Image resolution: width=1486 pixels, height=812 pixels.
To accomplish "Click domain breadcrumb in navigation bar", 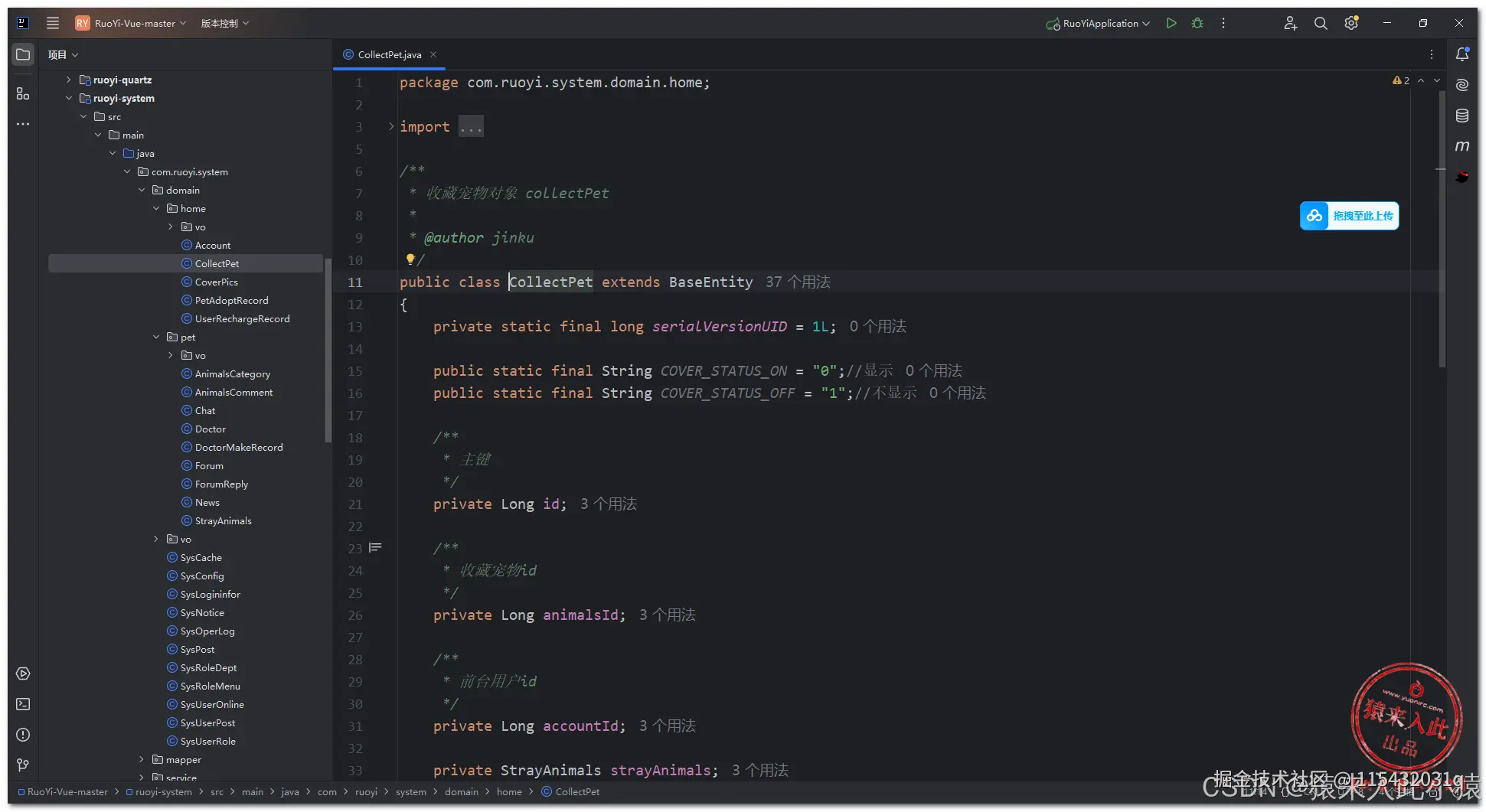I will [x=462, y=792].
